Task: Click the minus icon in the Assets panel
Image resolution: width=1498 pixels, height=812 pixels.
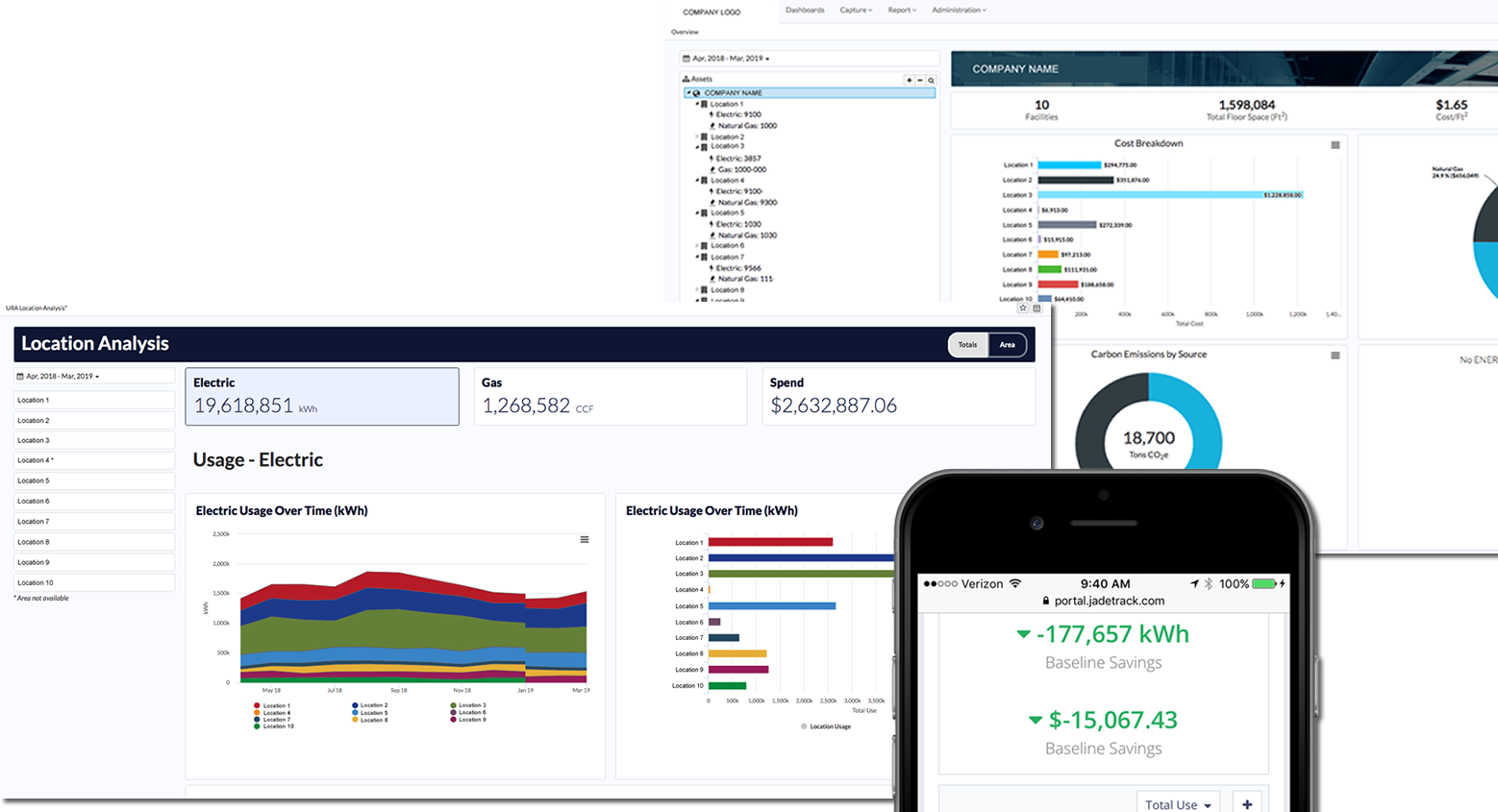Action: [919, 81]
